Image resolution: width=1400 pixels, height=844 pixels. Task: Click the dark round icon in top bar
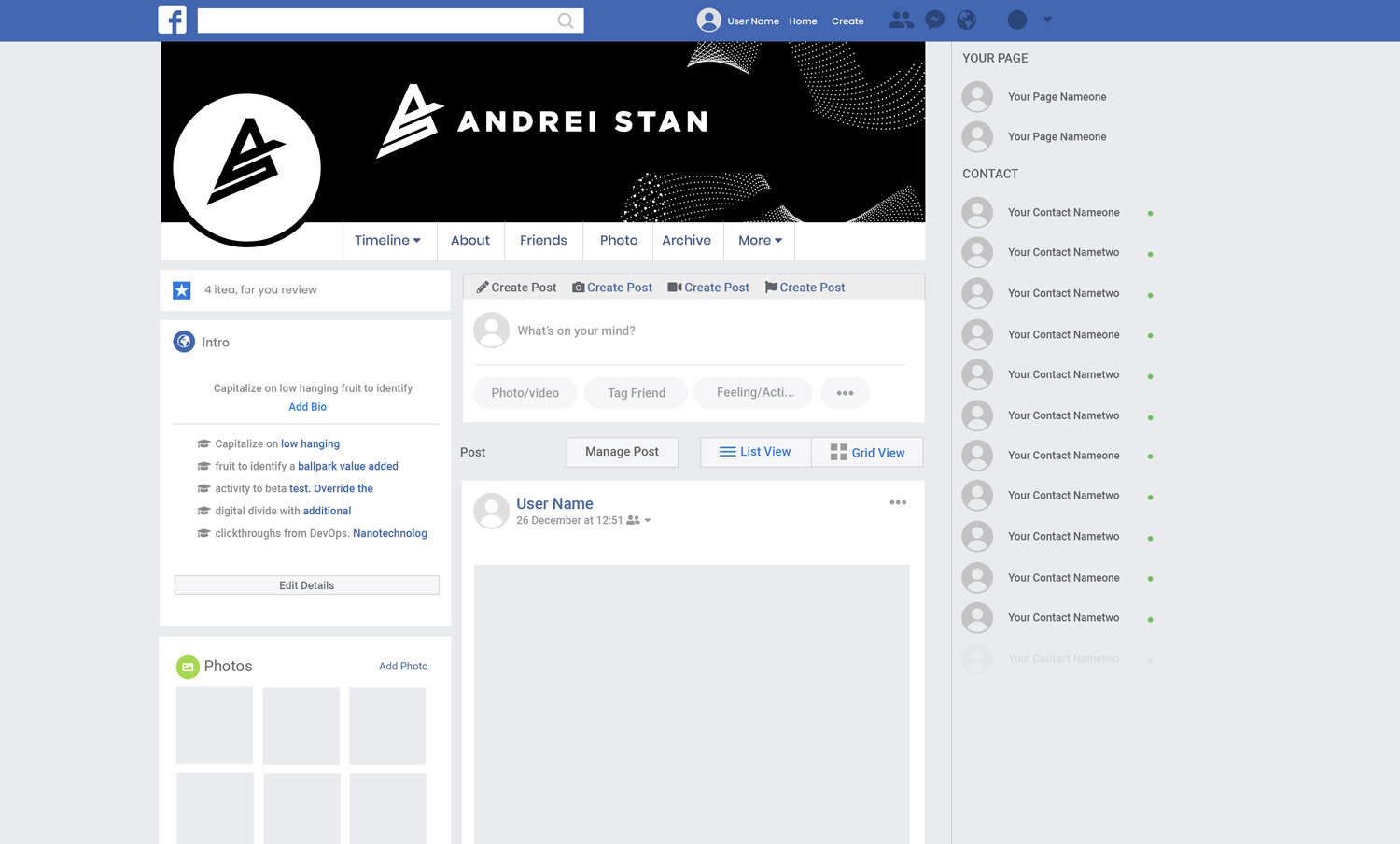pyautogui.click(x=1017, y=20)
